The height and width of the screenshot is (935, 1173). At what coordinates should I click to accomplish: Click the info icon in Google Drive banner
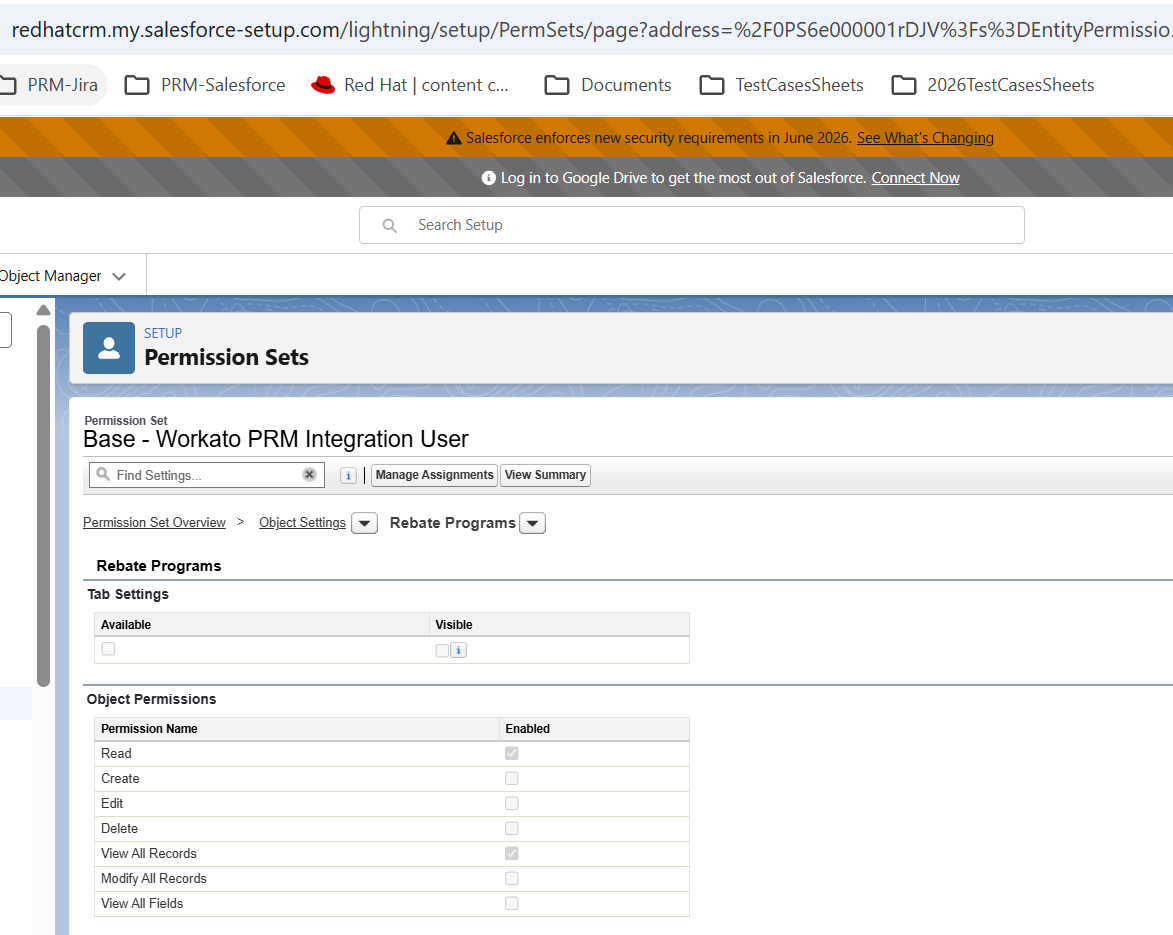(x=489, y=178)
